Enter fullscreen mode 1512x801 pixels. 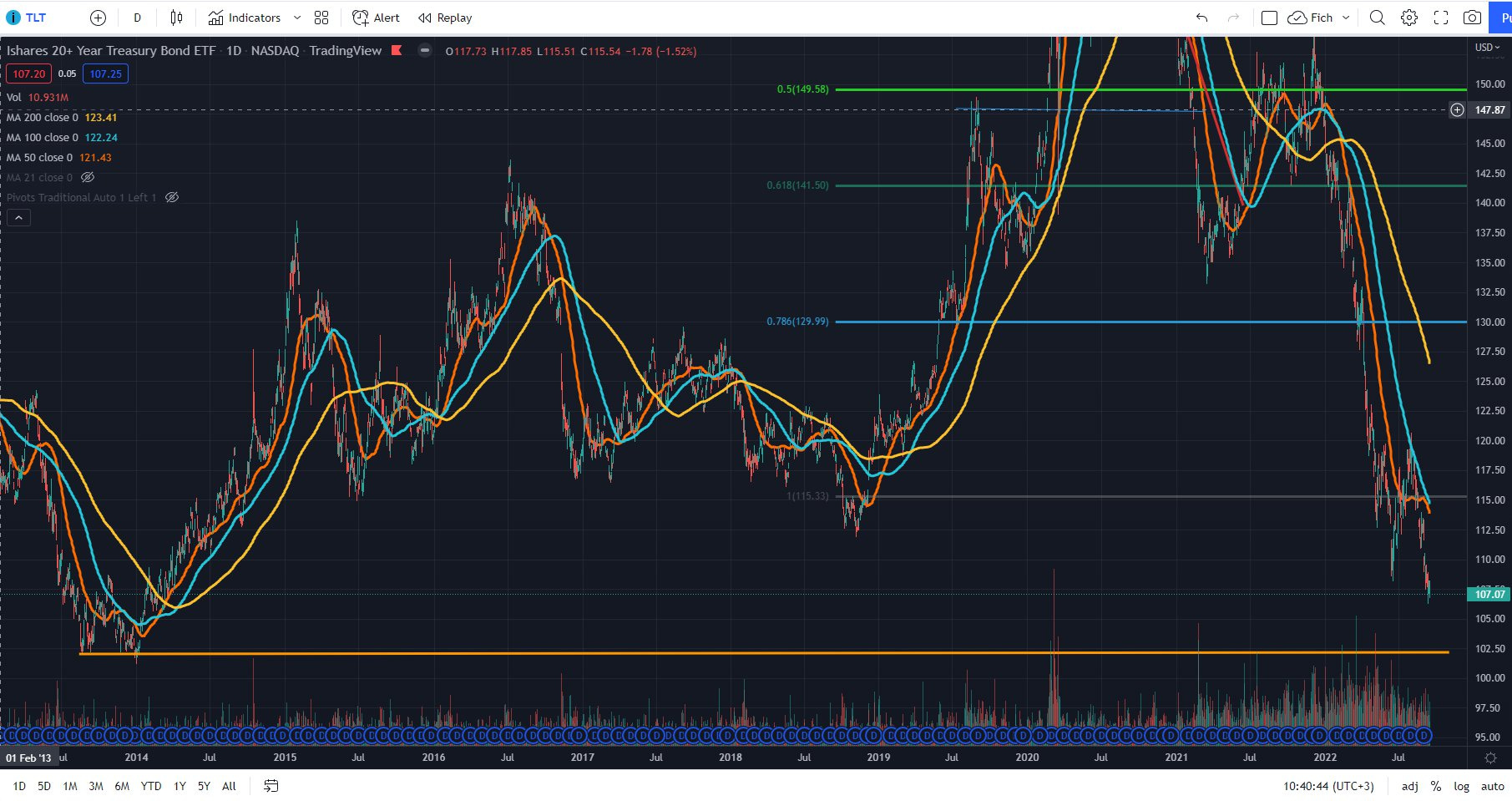click(1441, 18)
